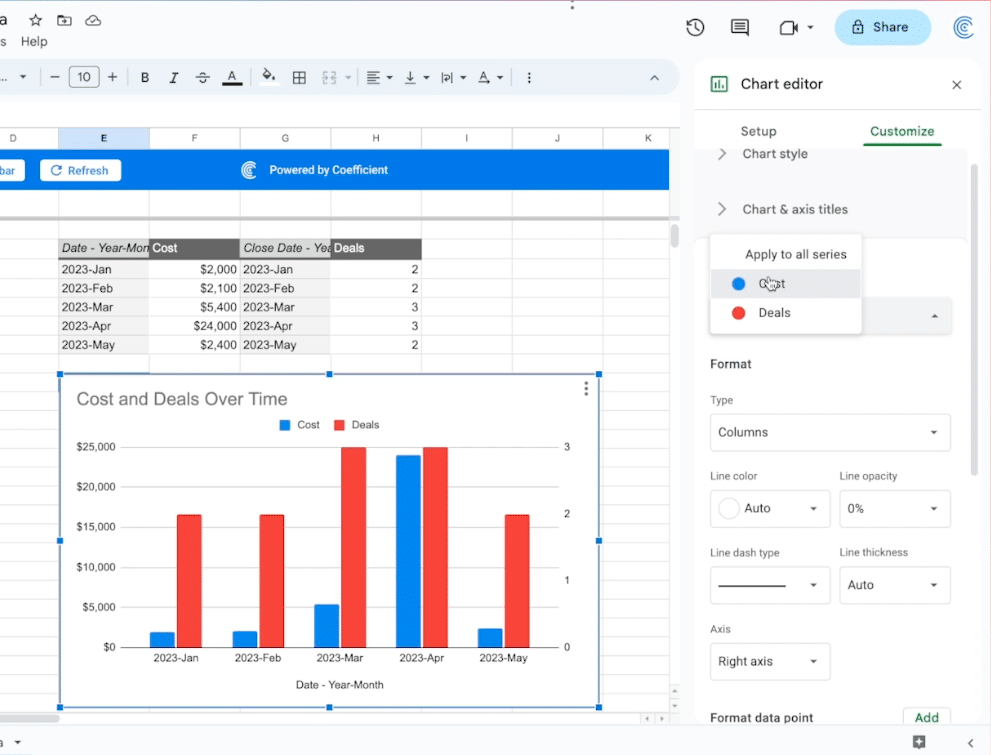Open Coefficient add-on icon in header
Image resolution: width=991 pixels, height=755 pixels.
pyautogui.click(x=963, y=27)
